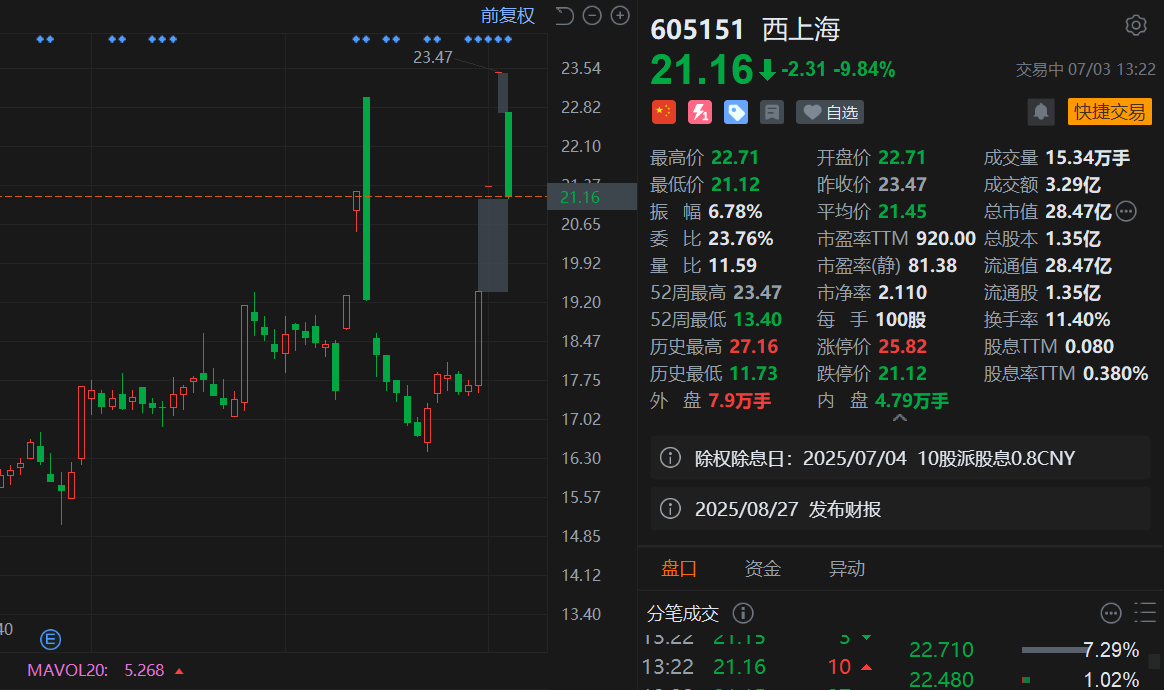This screenshot has width=1164, height=690.
Task: Zoom out chart with minus icon
Action: pos(592,16)
